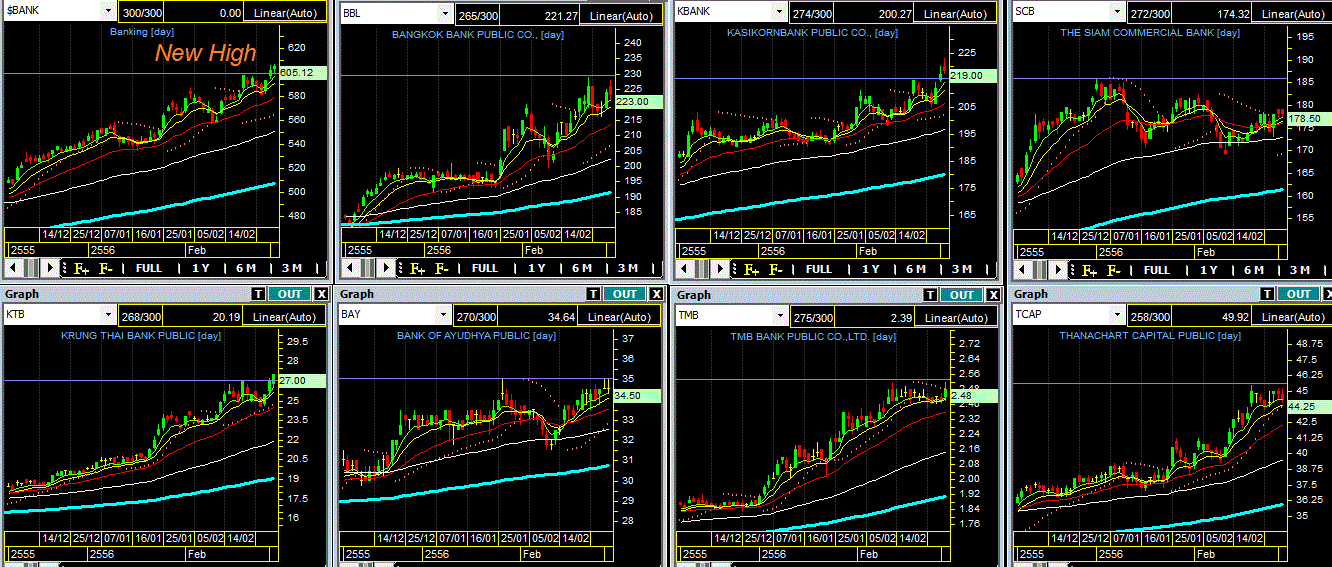Click the left scroll arrow under $BANK chart

pyautogui.click(x=13, y=268)
